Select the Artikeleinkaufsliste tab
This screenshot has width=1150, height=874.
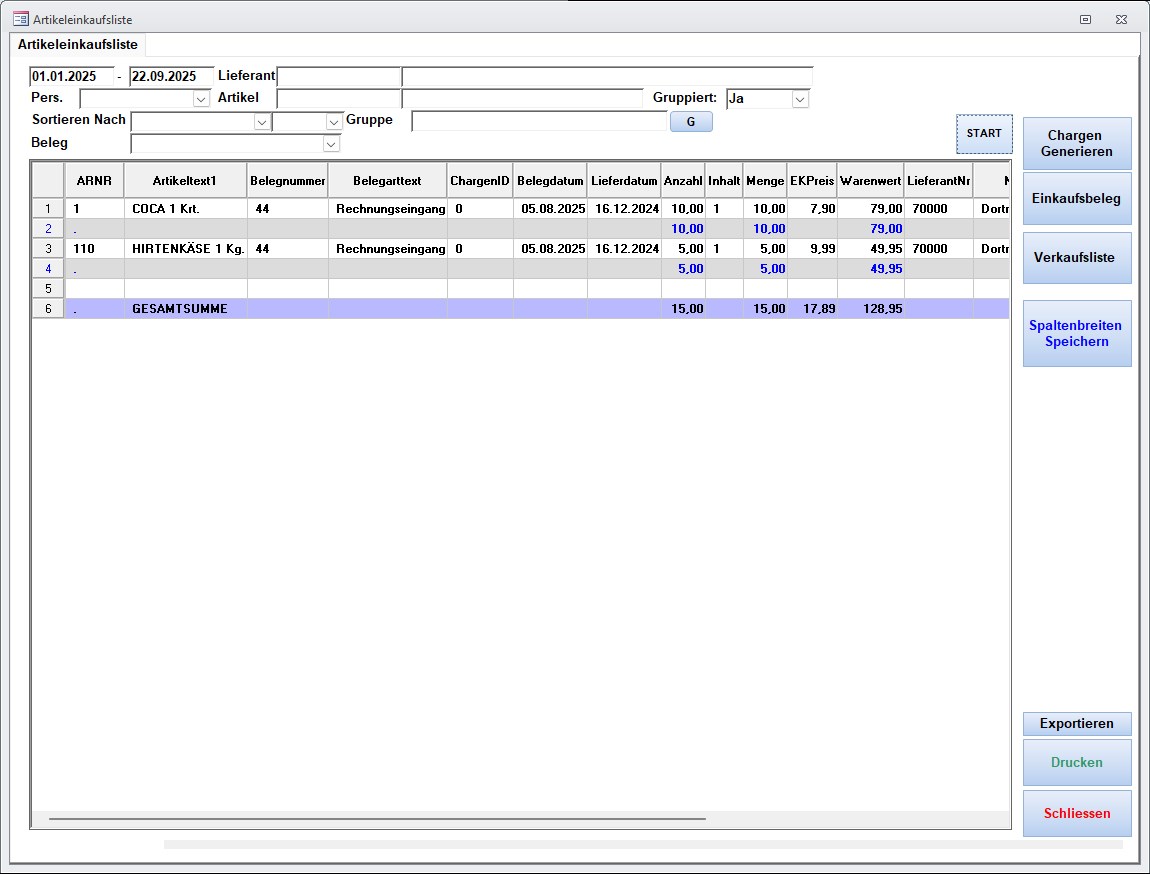tap(78, 45)
